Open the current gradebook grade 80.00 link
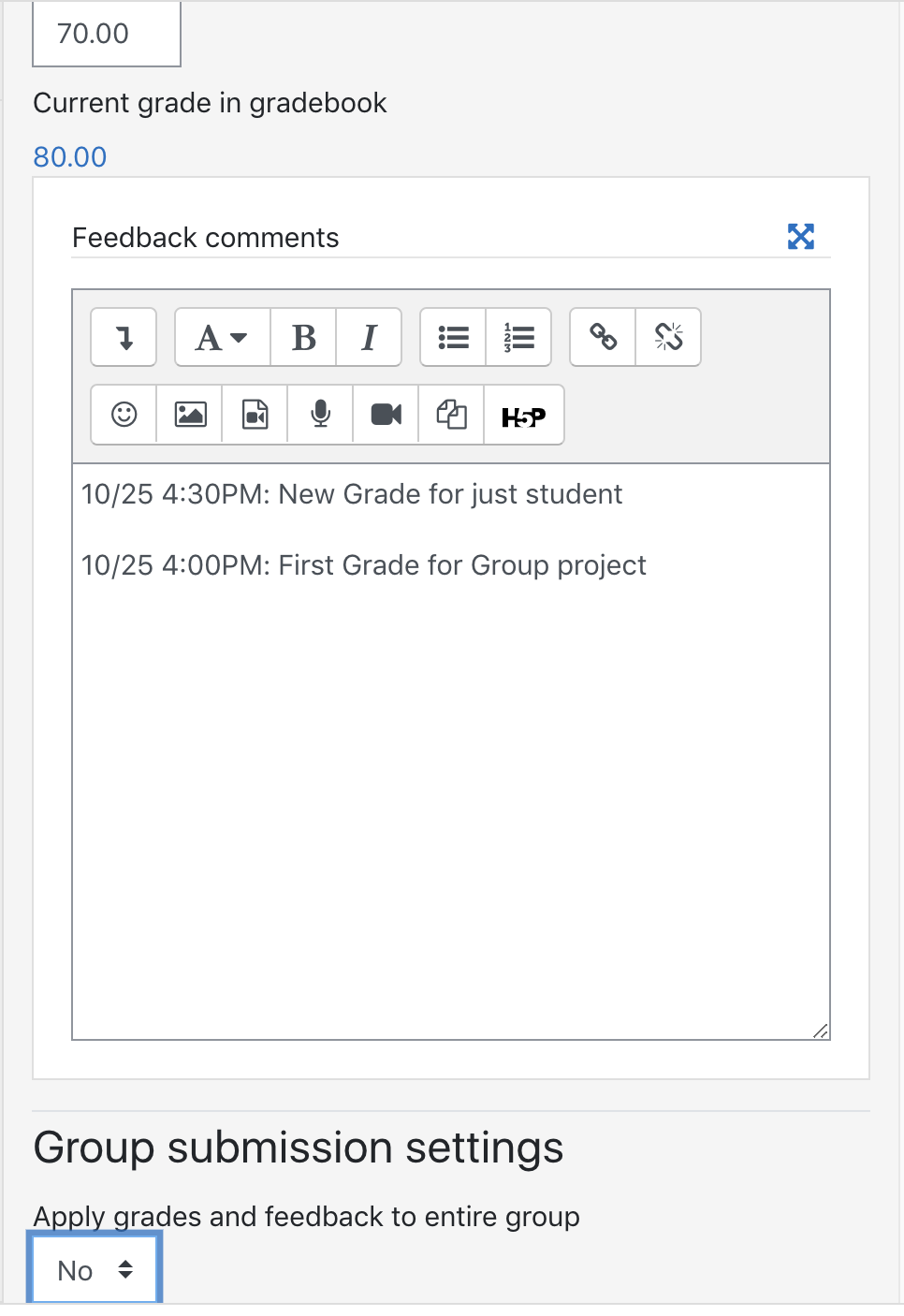Image resolution: width=904 pixels, height=1316 pixels. (x=70, y=156)
